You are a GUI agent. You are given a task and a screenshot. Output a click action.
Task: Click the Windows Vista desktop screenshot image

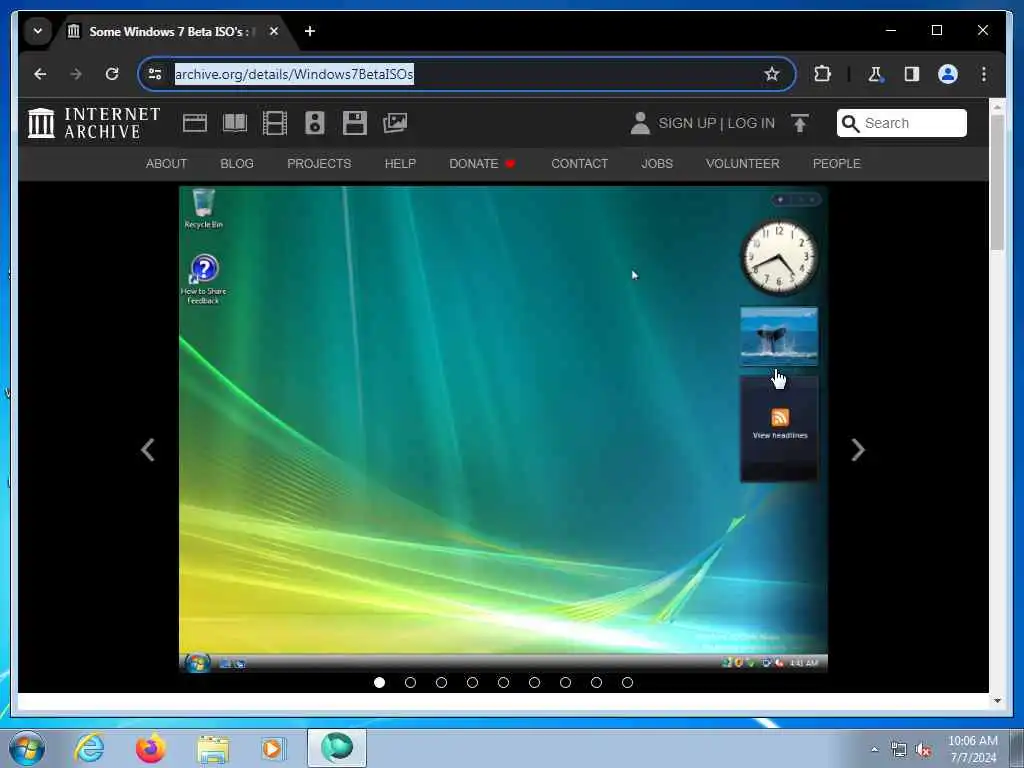click(504, 429)
